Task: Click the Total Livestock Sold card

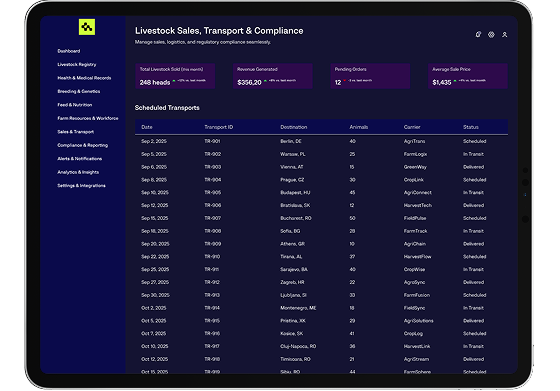Action: (175, 76)
